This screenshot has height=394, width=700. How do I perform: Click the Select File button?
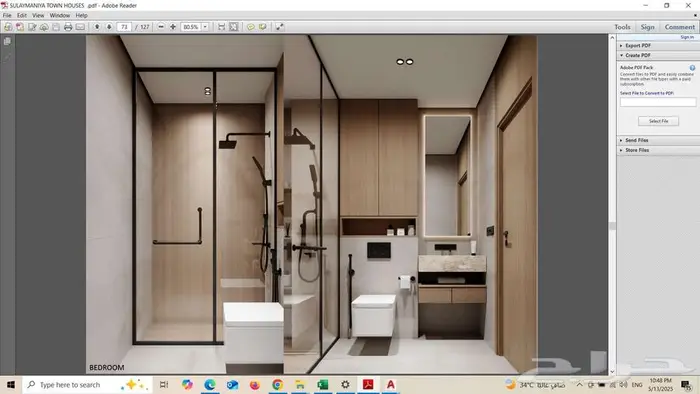(x=658, y=121)
